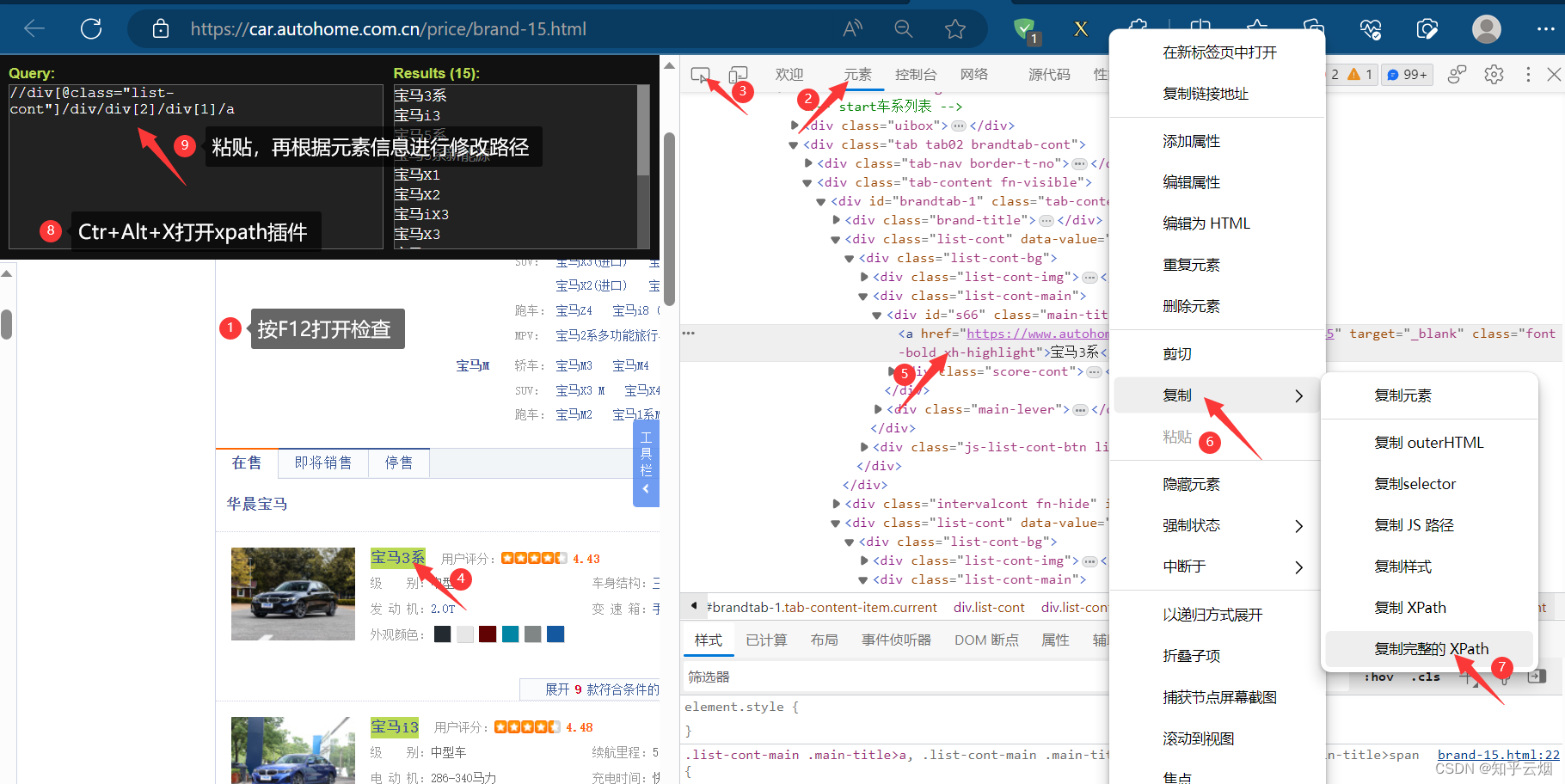Open the 事件侦听器 pane tab

[896, 640]
